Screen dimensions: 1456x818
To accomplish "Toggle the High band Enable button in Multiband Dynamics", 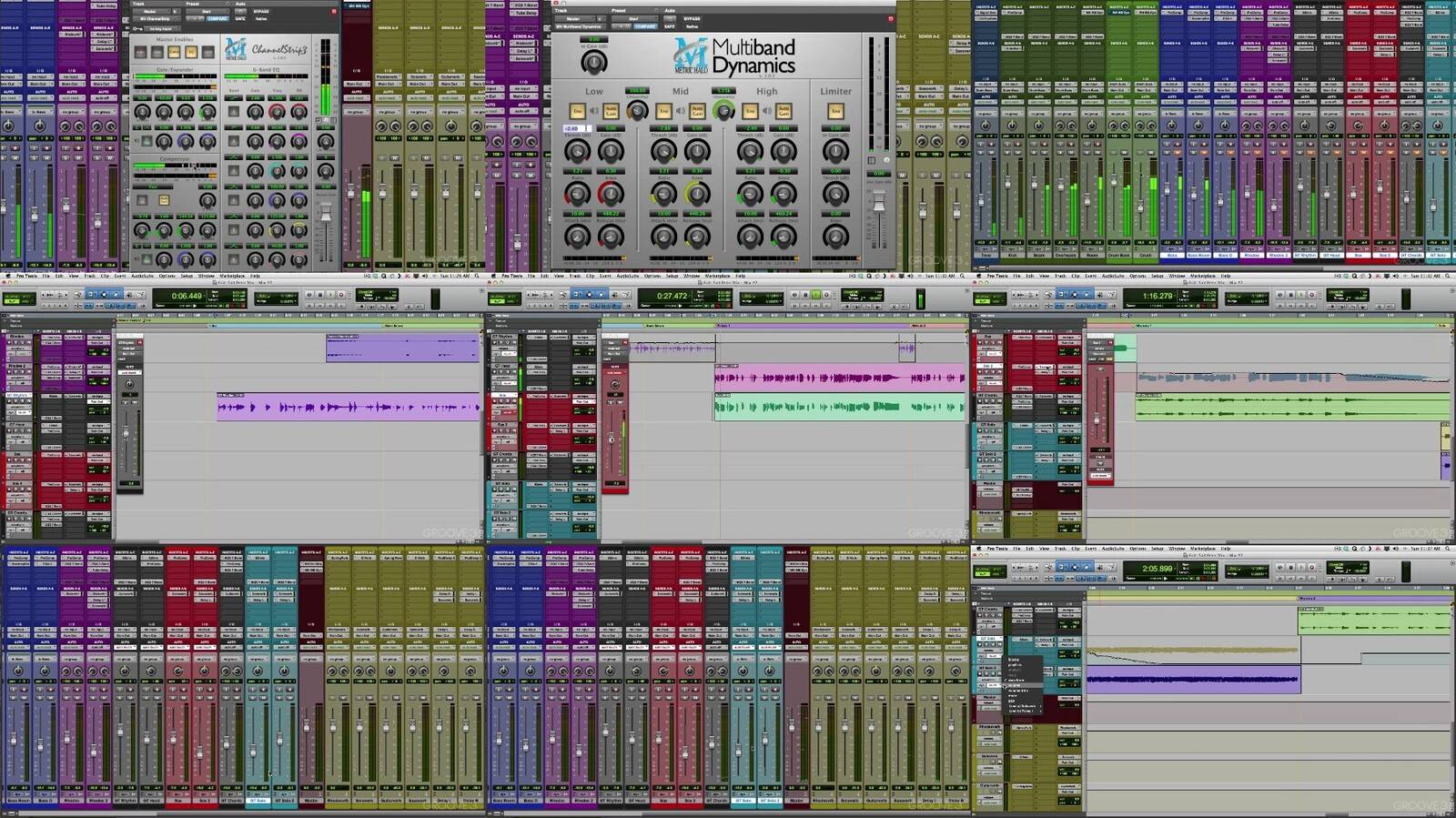I will [x=750, y=111].
